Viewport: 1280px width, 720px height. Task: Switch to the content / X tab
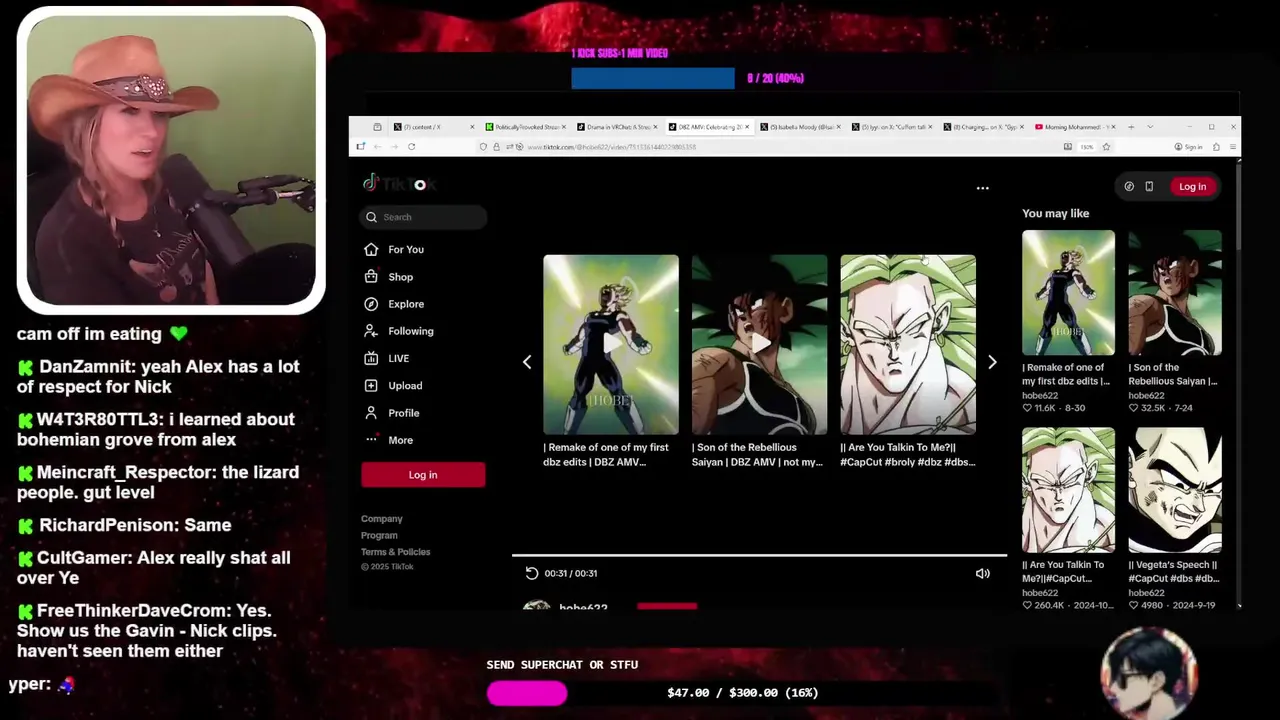(x=432, y=127)
